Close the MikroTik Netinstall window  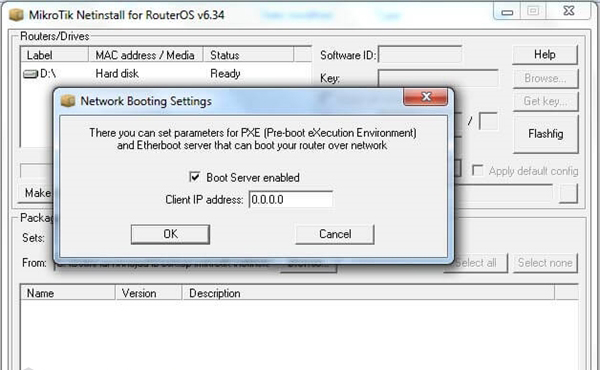click(569, 11)
